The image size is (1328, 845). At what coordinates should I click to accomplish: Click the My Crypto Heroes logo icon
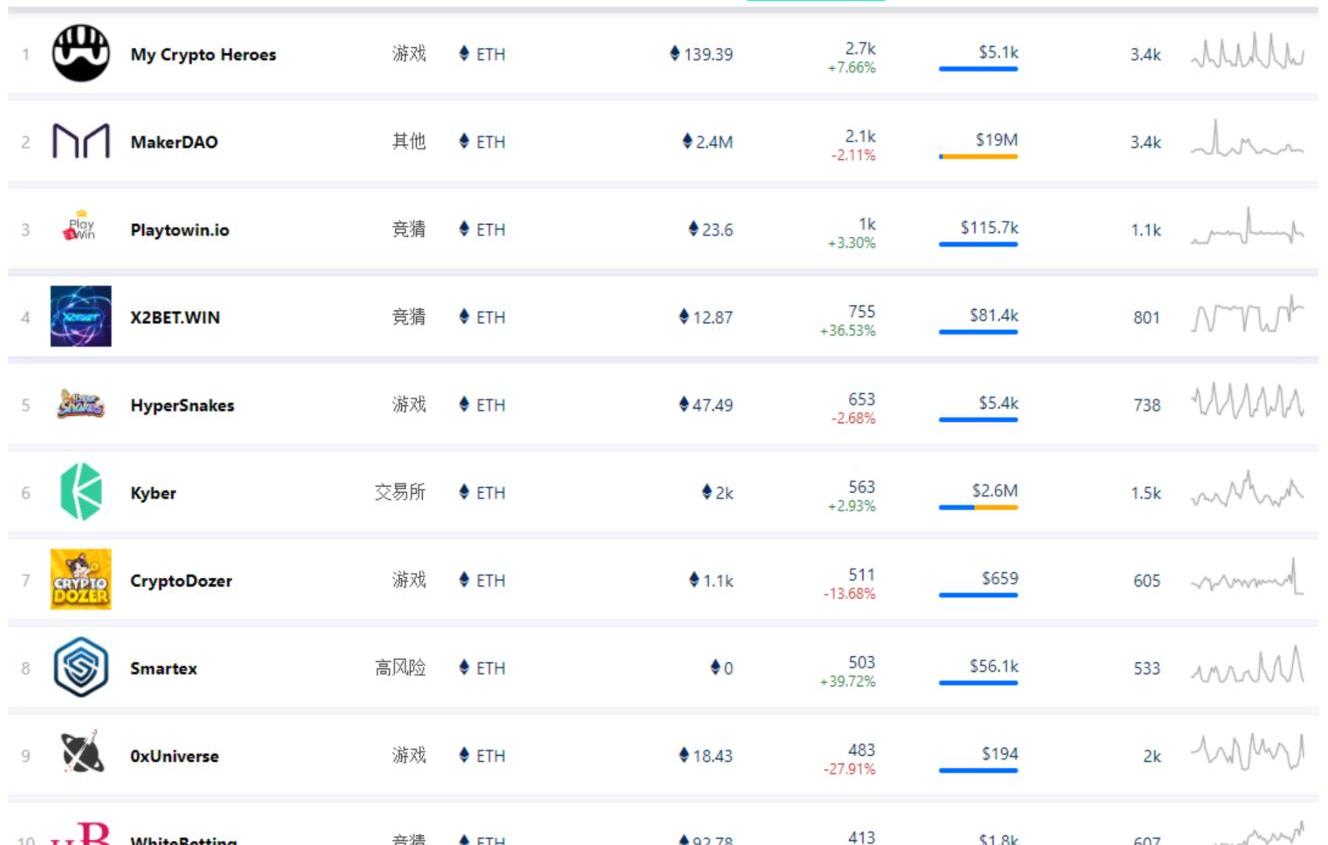[x=81, y=54]
